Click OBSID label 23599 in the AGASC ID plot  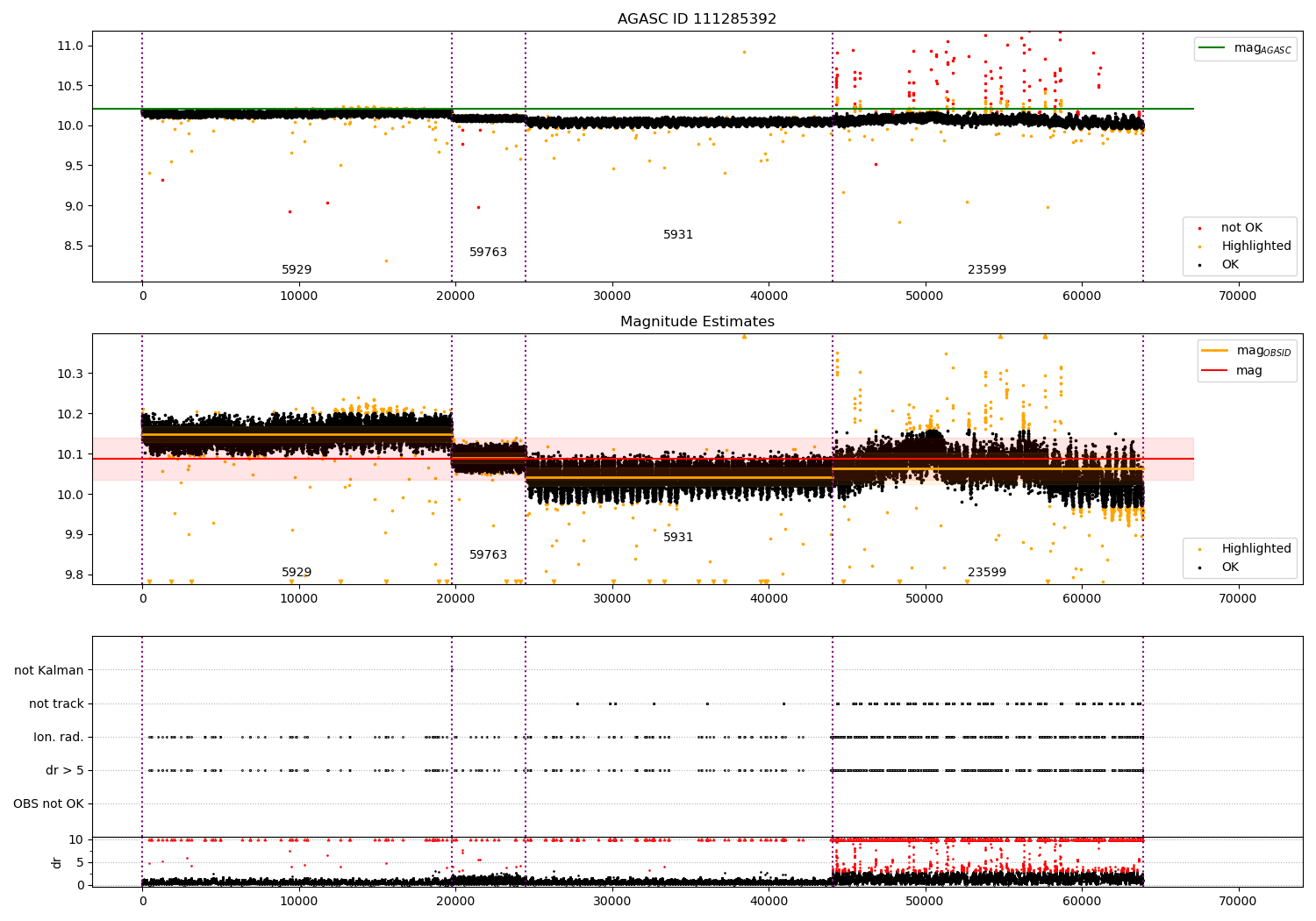click(987, 269)
